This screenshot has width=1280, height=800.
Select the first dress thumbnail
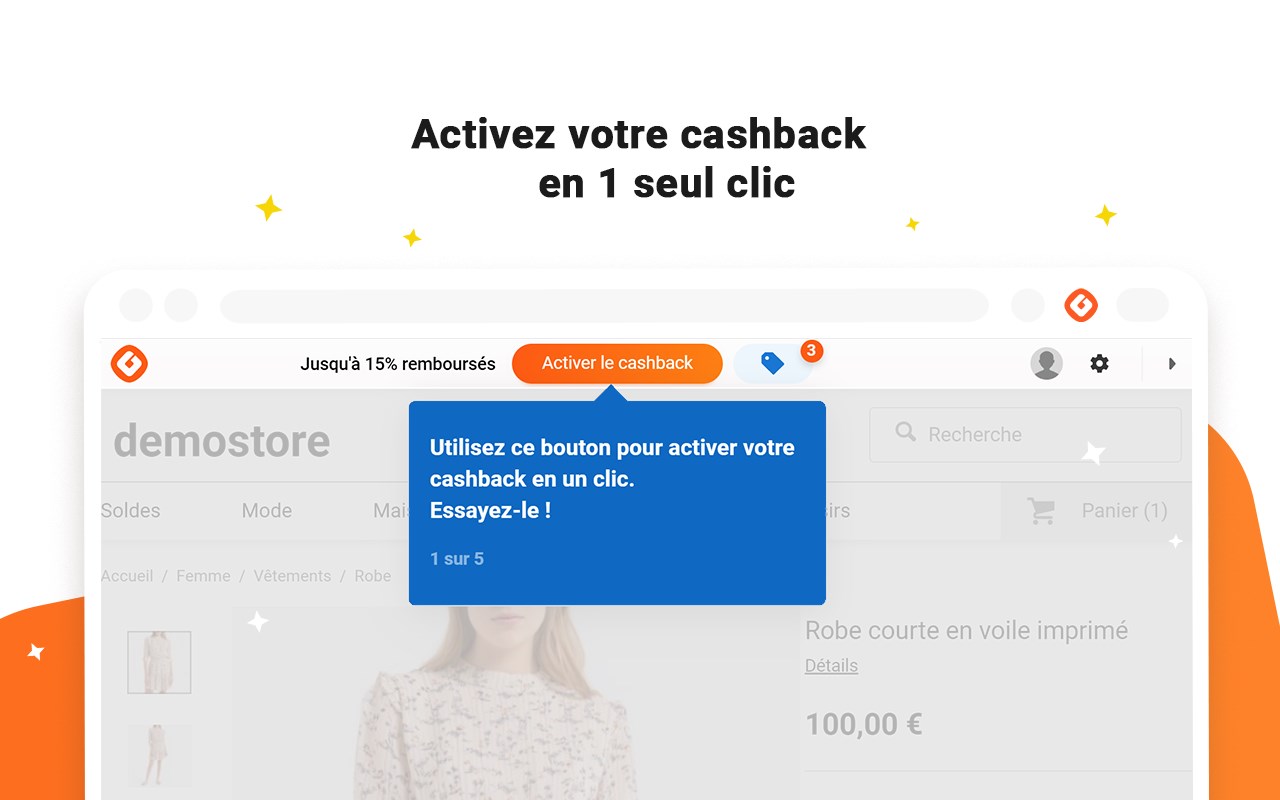159,662
